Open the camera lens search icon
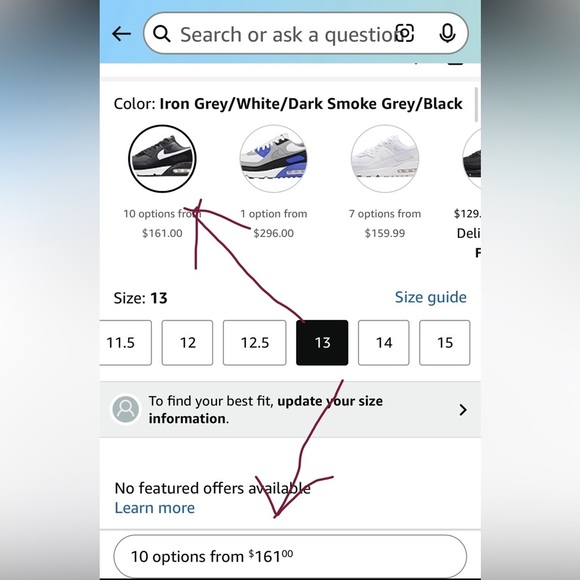 pos(405,33)
